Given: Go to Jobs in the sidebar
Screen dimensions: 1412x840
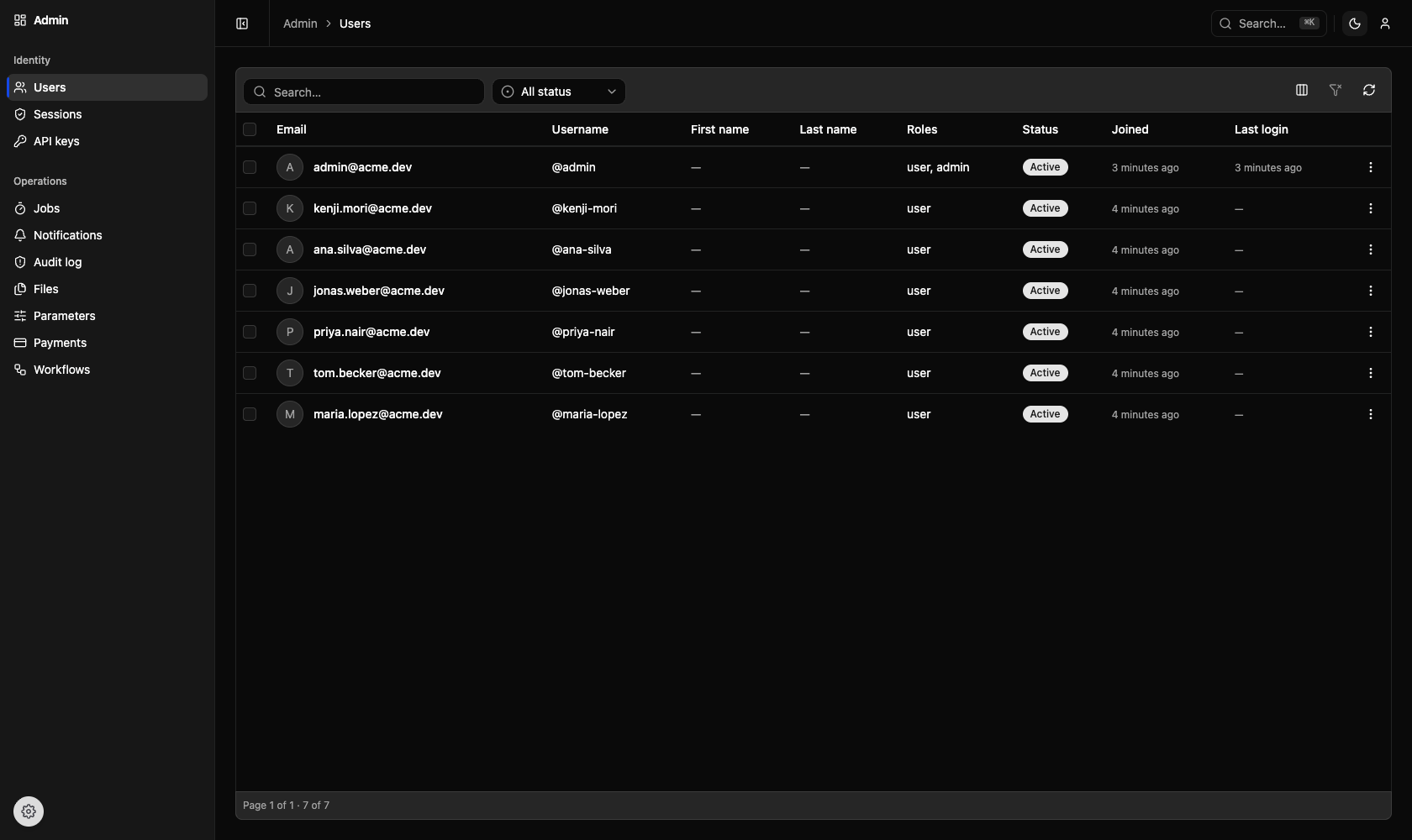Looking at the screenshot, I should tap(107, 208).
